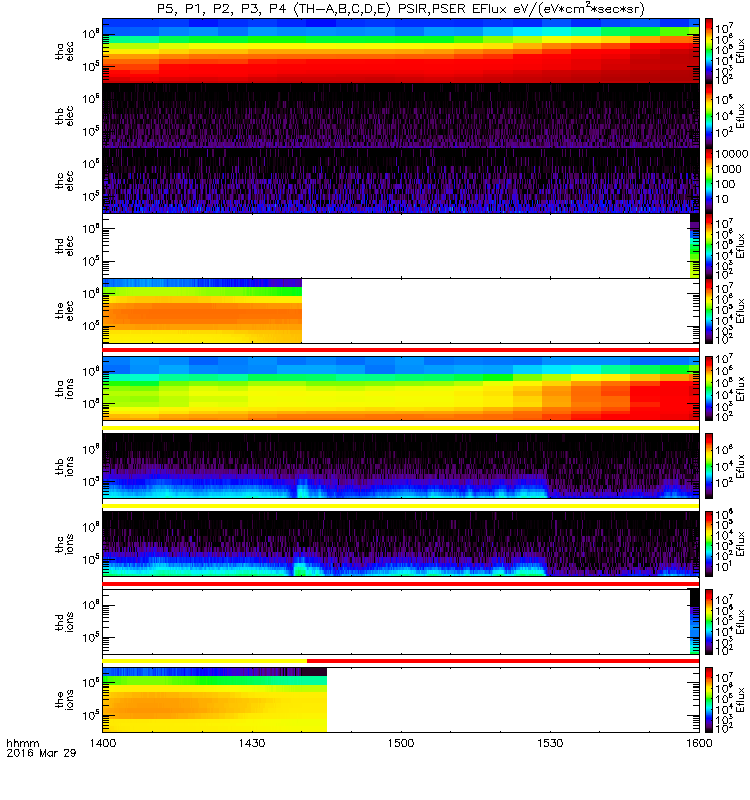Viewport: 750px width, 800px height.
Task: Select the color bar beside thb ions panel
Action: [709, 466]
